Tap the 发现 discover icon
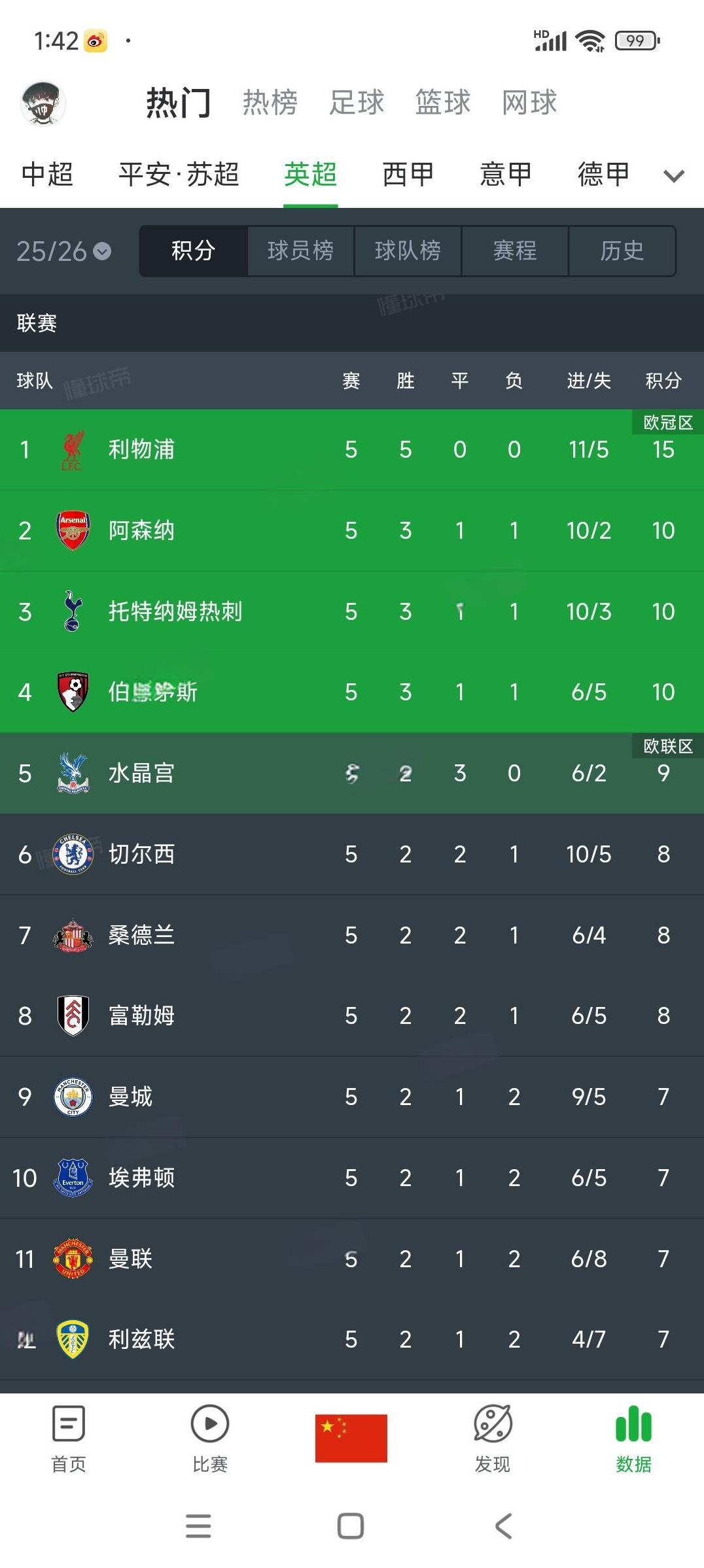This screenshot has width=704, height=1568. click(493, 1424)
